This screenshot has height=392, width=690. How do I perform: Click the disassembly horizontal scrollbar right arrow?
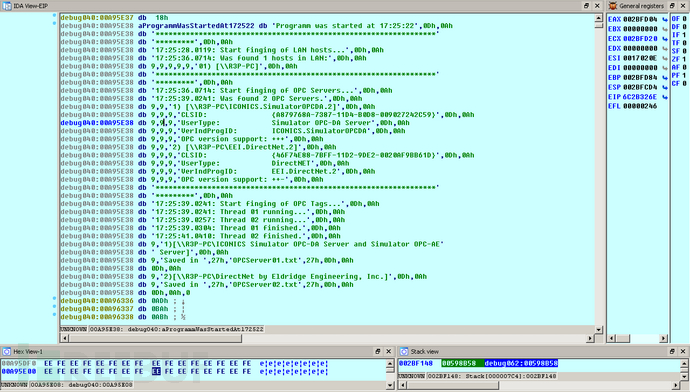(590, 338)
